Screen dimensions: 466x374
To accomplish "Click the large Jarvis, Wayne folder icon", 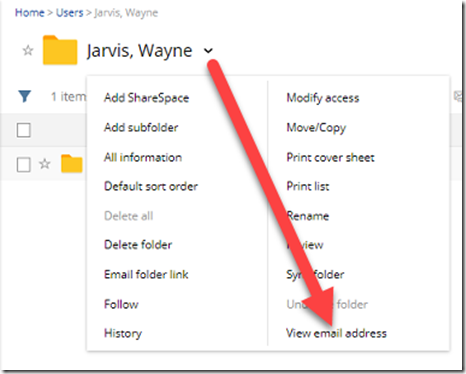I will click(x=60, y=50).
